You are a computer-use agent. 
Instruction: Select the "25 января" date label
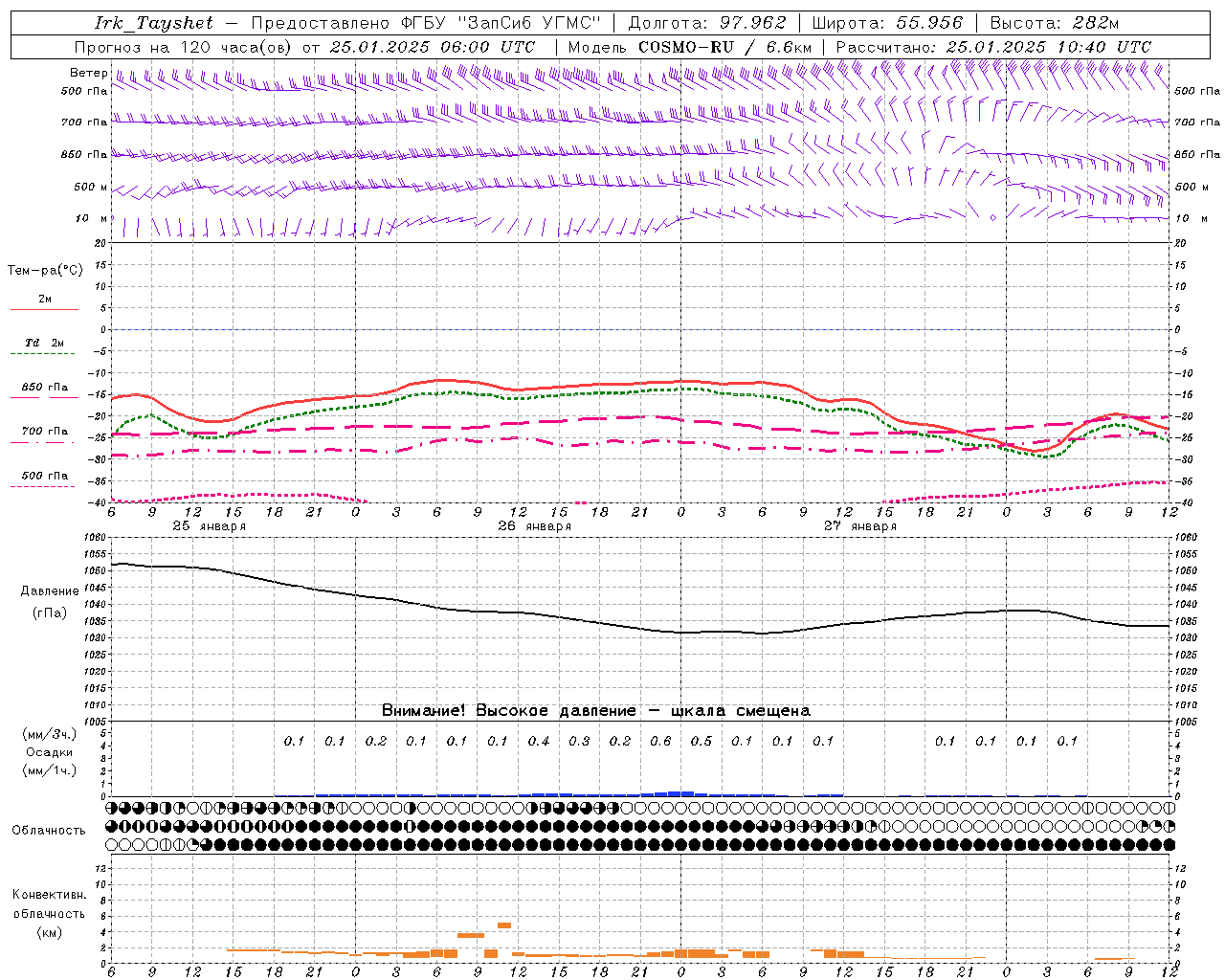coord(209,526)
